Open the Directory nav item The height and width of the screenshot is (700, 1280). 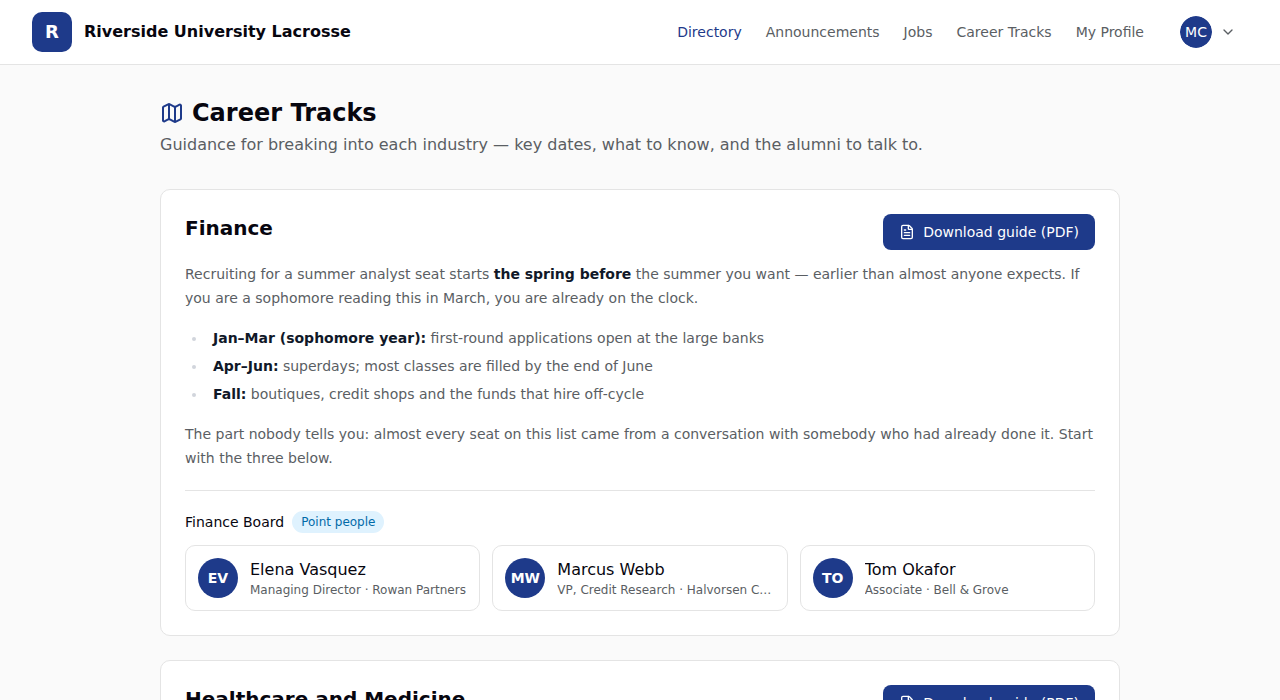pyautogui.click(x=709, y=32)
